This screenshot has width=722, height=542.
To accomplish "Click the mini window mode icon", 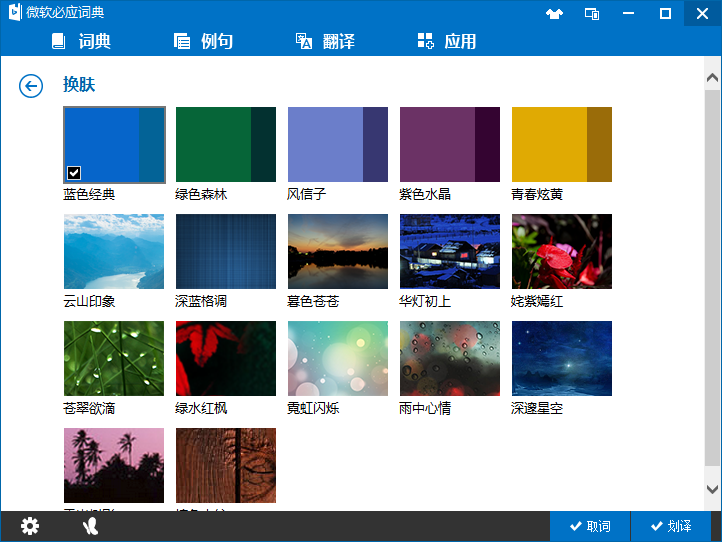I will pos(592,14).
